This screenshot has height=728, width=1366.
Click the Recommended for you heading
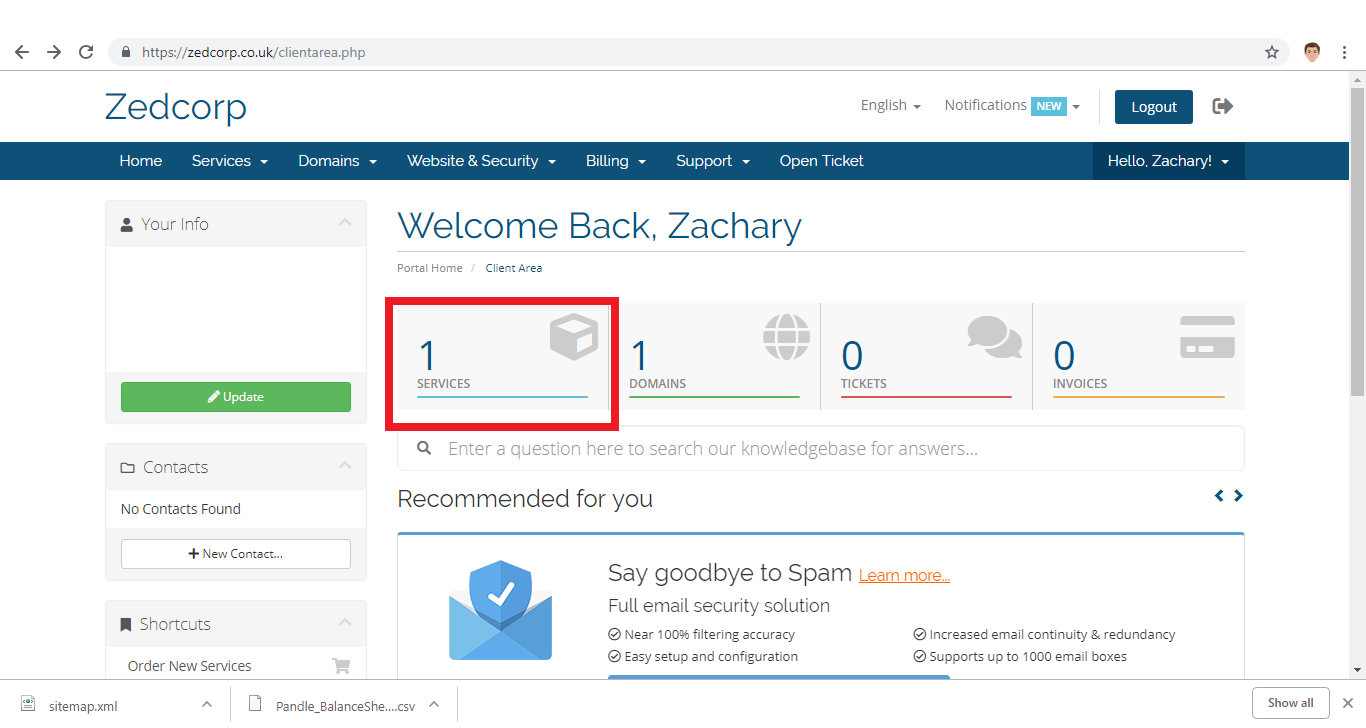[x=525, y=498]
